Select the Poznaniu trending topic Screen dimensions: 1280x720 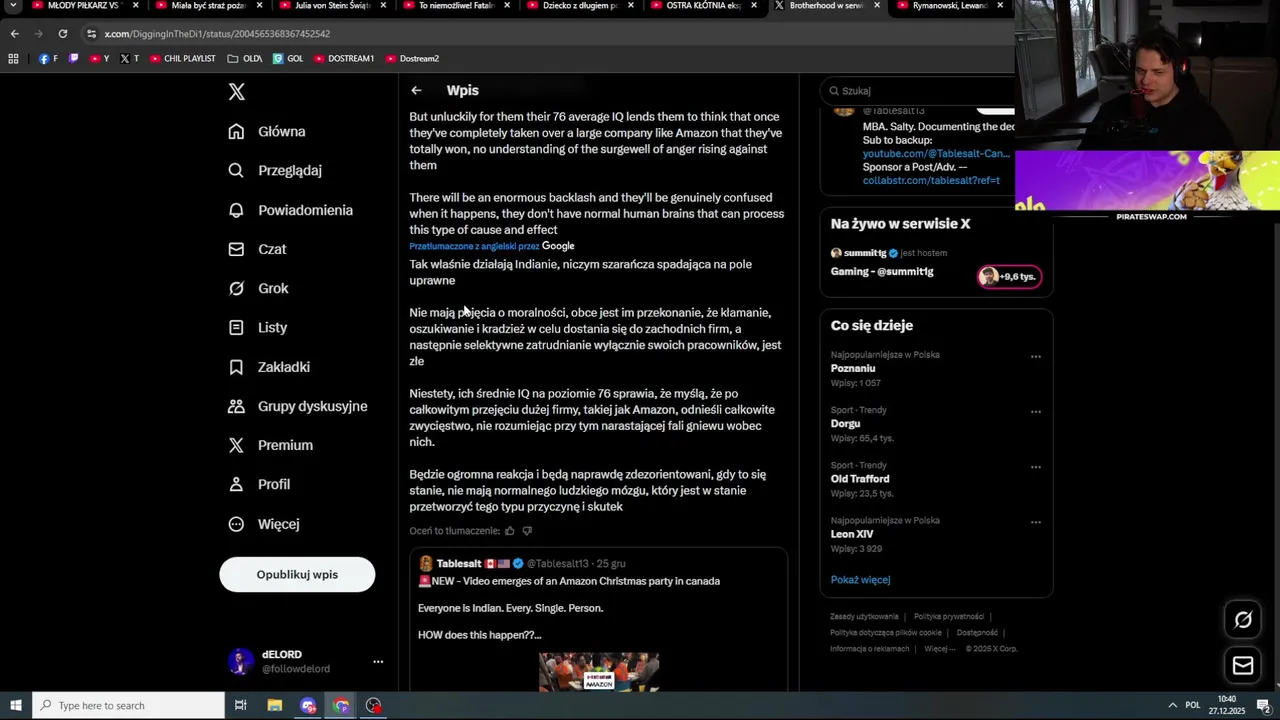(x=853, y=369)
